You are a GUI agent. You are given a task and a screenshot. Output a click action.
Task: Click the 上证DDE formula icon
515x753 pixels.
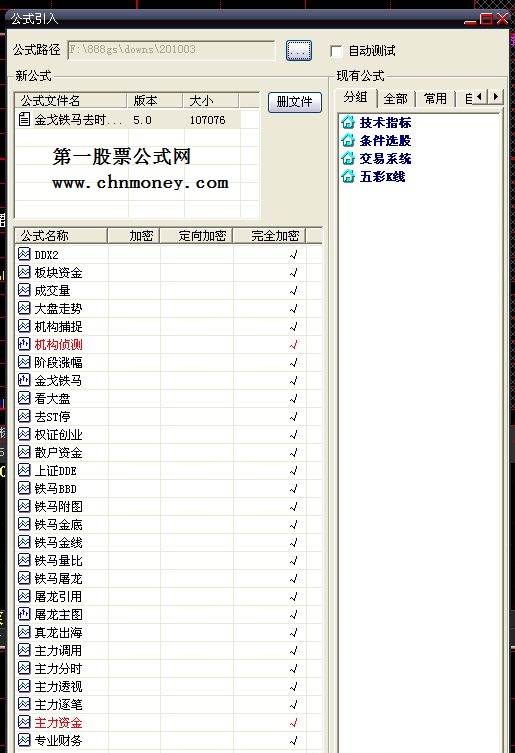pyautogui.click(x=24, y=470)
